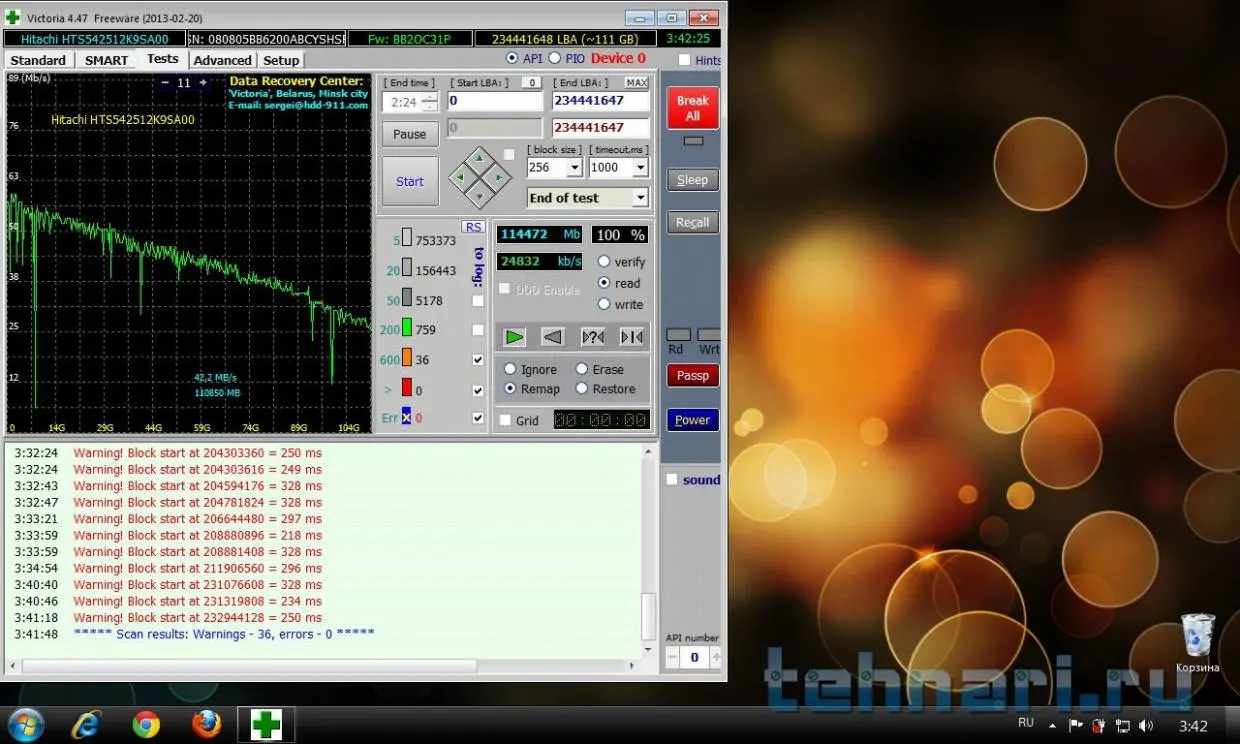Click the 0 reset button beside Start LBA
Viewport: 1240px width, 744px height.
point(532,83)
